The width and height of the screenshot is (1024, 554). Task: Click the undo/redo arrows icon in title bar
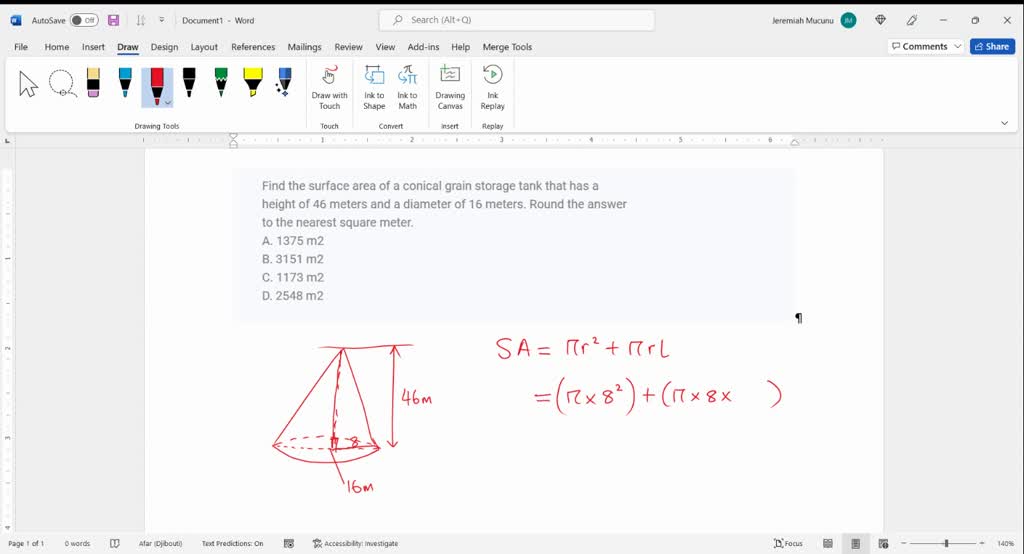(140, 20)
